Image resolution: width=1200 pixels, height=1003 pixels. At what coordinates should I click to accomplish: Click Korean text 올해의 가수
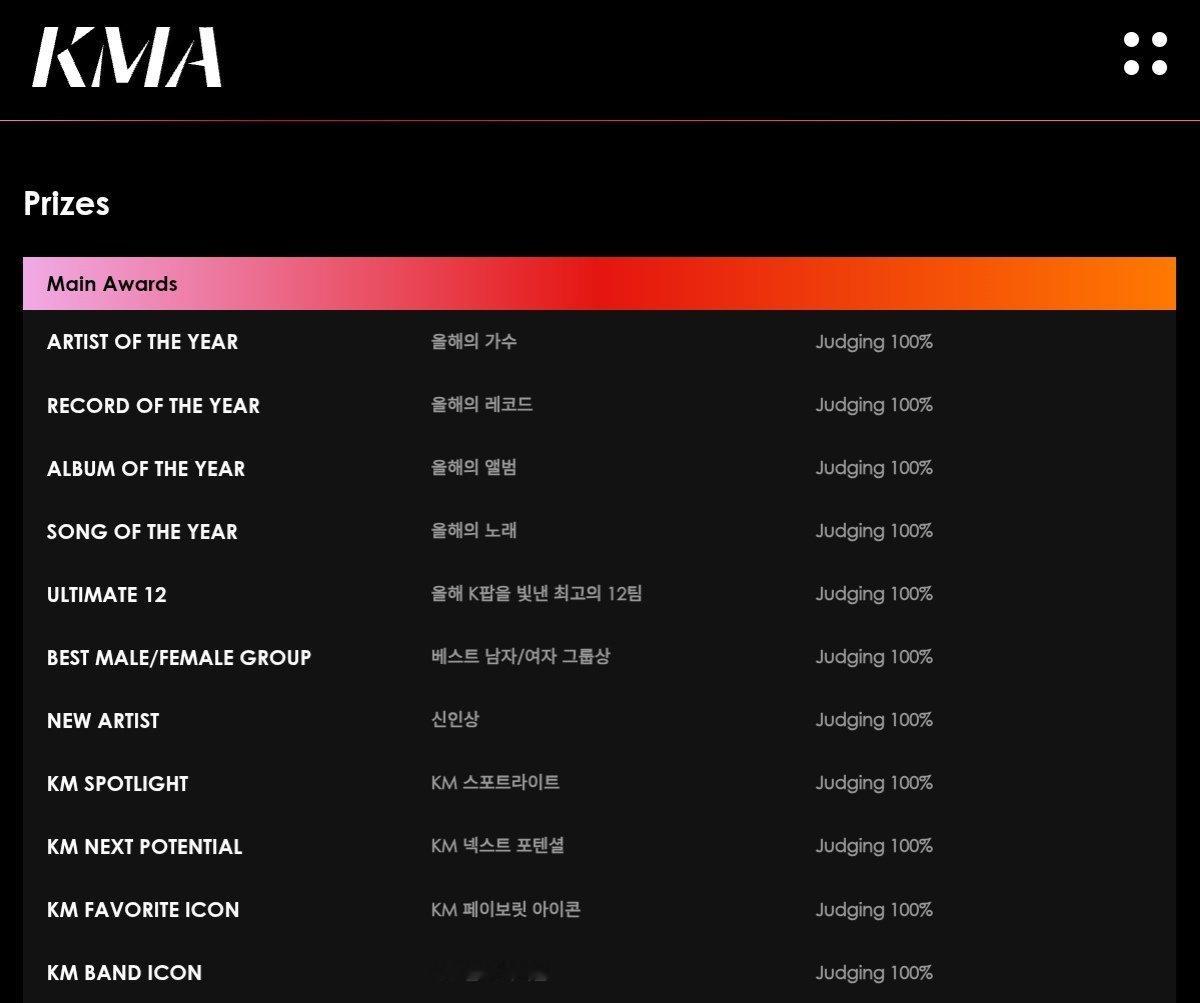pyautogui.click(x=474, y=341)
